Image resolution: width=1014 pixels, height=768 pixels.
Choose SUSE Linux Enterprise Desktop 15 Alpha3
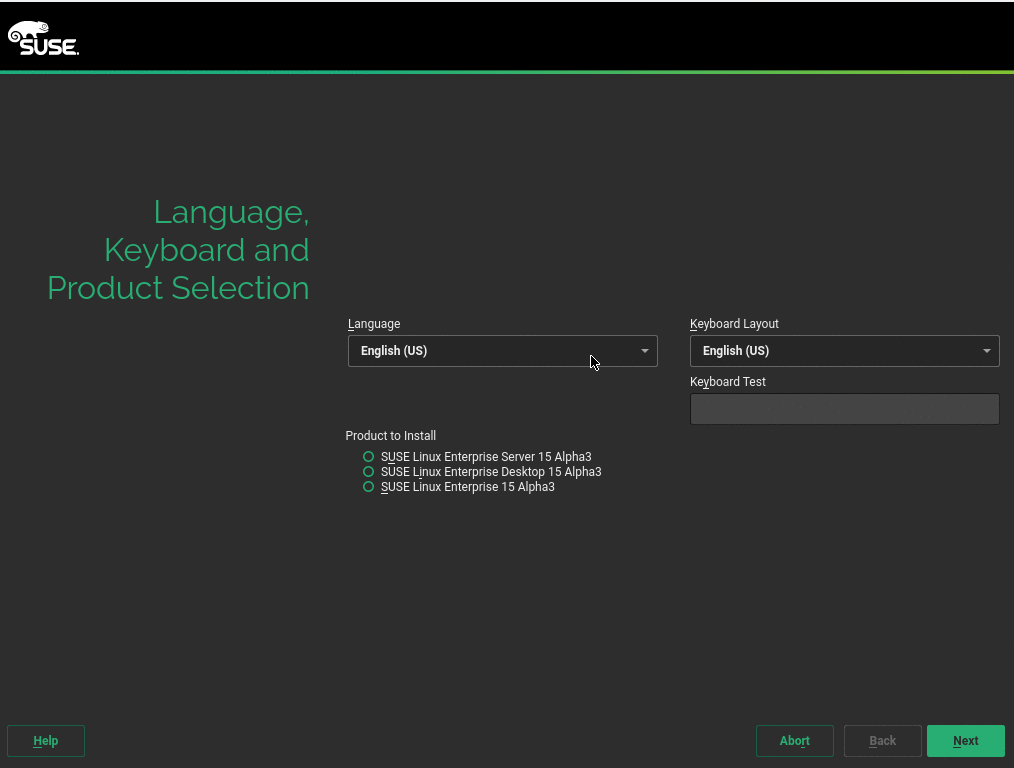[x=369, y=472]
